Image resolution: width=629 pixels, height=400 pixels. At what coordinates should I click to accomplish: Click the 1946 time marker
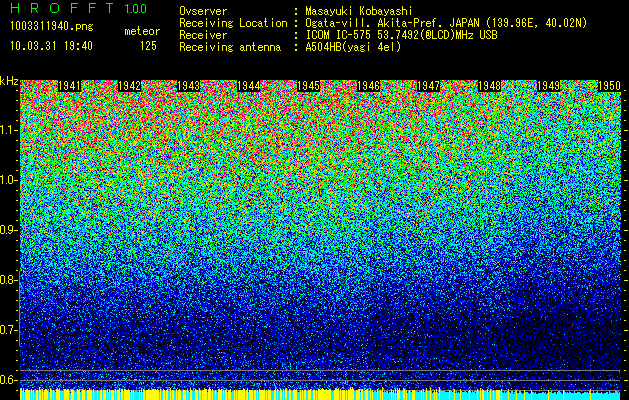click(368, 86)
